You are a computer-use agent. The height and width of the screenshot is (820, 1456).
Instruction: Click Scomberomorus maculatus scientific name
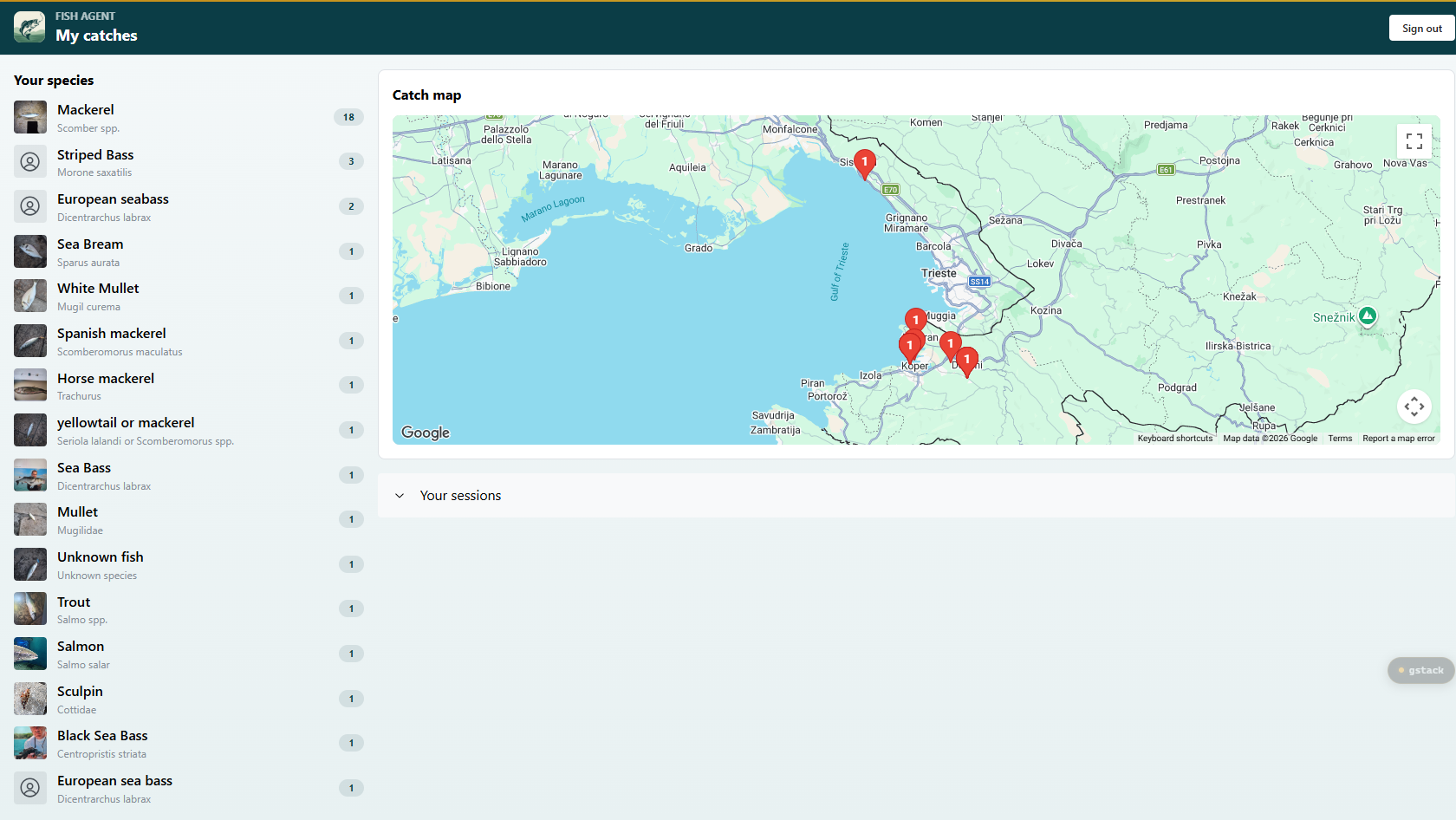tap(120, 352)
